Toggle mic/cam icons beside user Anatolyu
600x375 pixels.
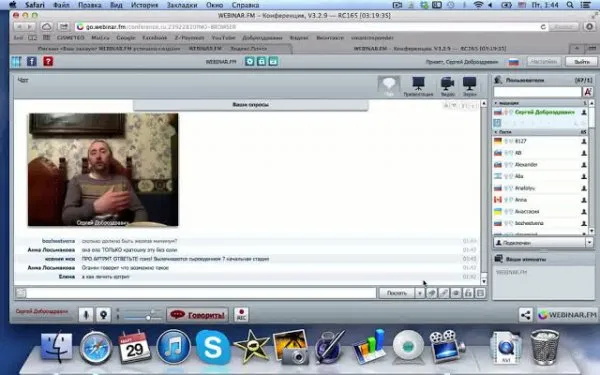click(508, 188)
